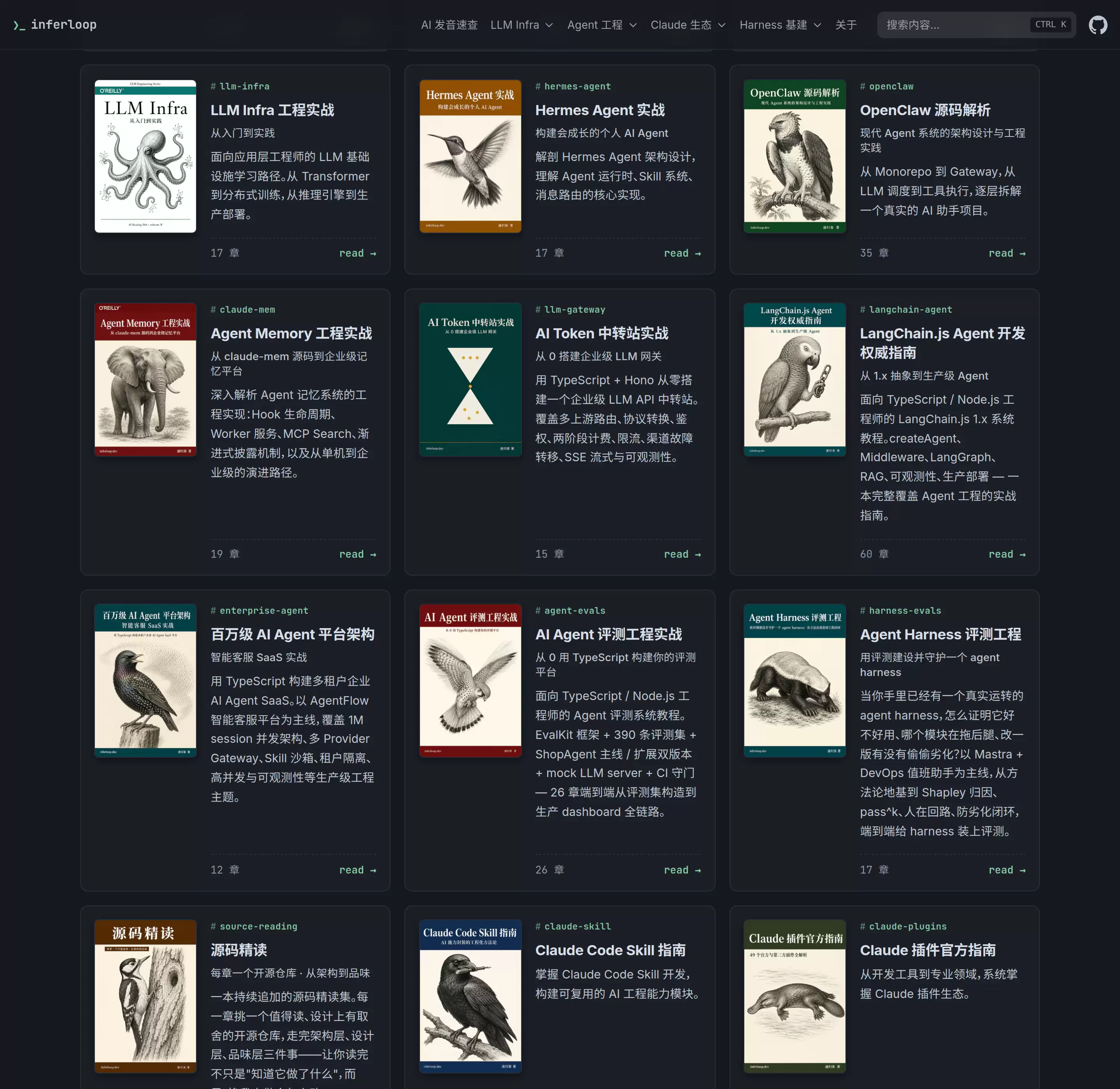The width and height of the screenshot is (1120, 1089).
Task: Open the Agent Harness badger cover
Action: coord(794,681)
